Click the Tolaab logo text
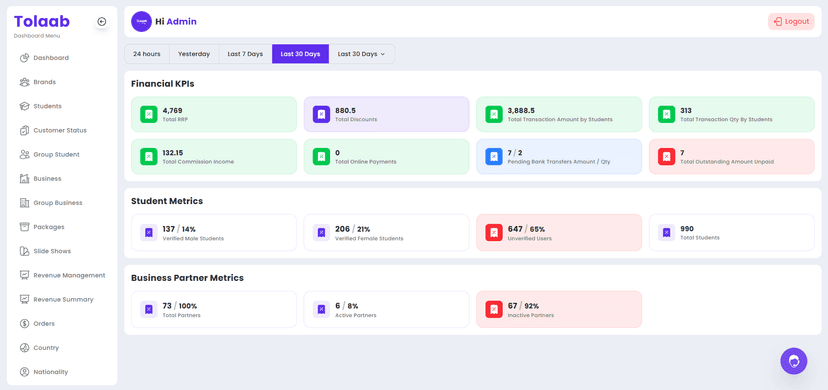828x390 pixels. [42, 21]
